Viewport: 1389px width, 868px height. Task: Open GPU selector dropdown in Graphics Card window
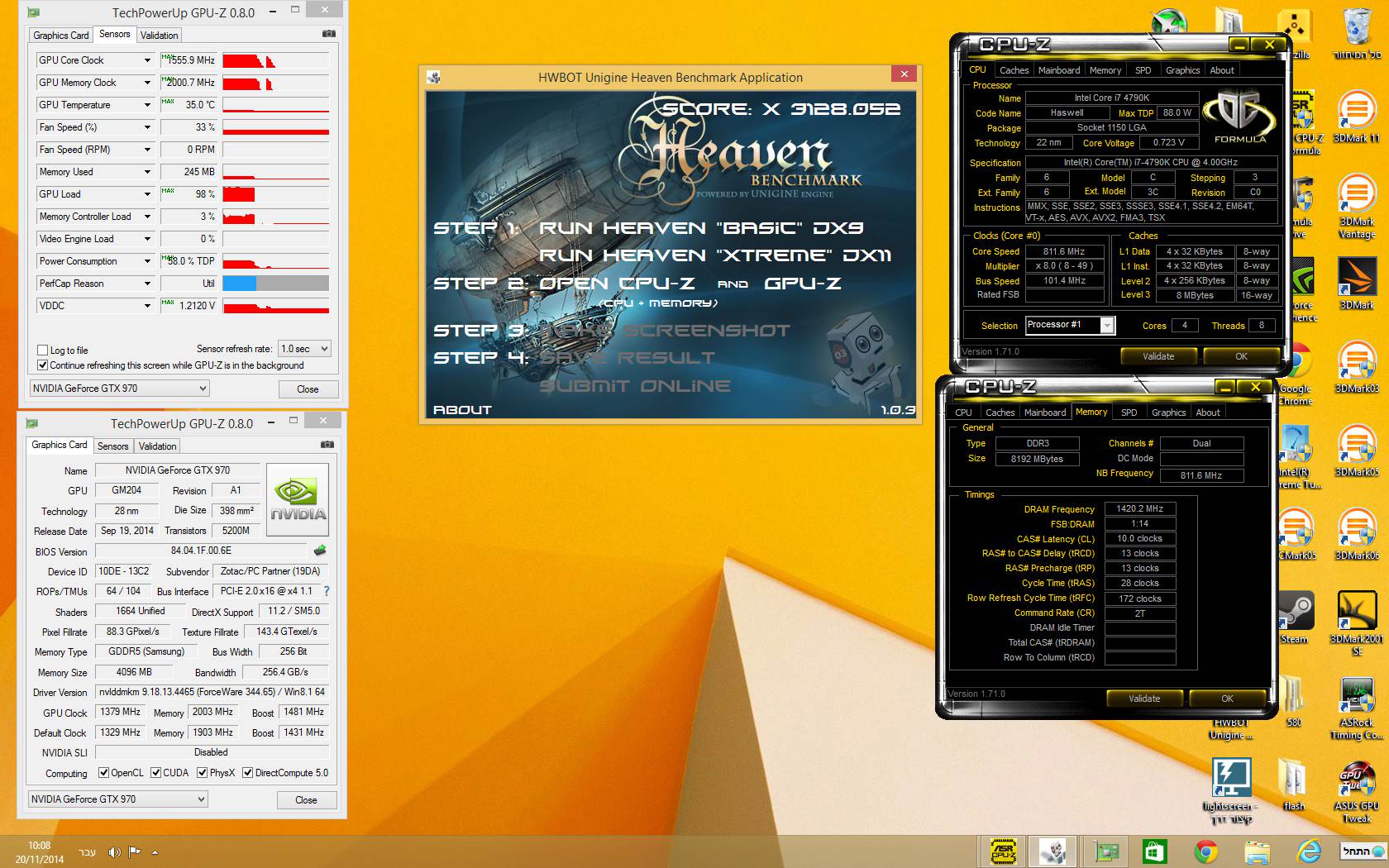tap(117, 799)
